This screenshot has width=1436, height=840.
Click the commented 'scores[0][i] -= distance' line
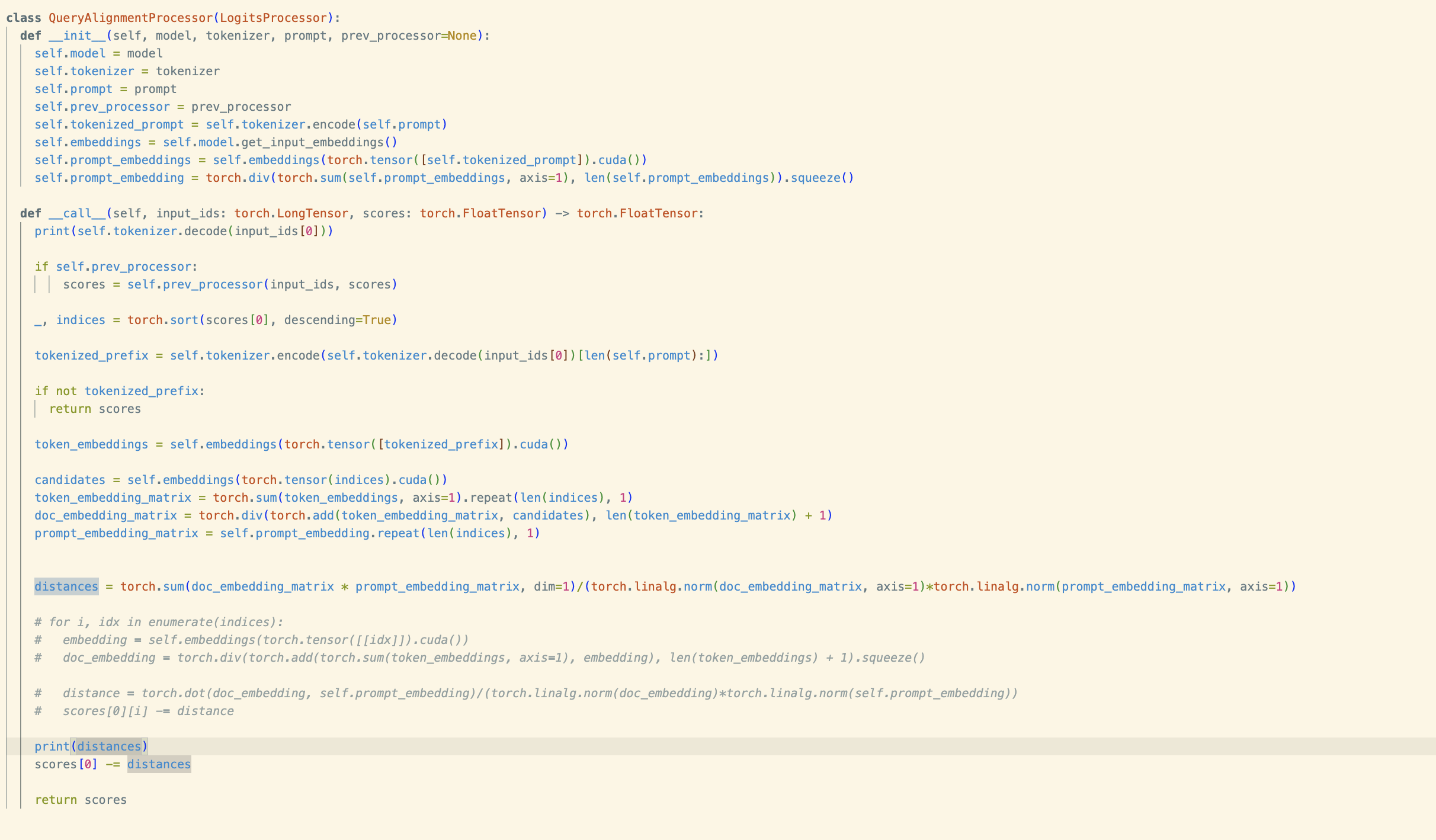tap(148, 711)
